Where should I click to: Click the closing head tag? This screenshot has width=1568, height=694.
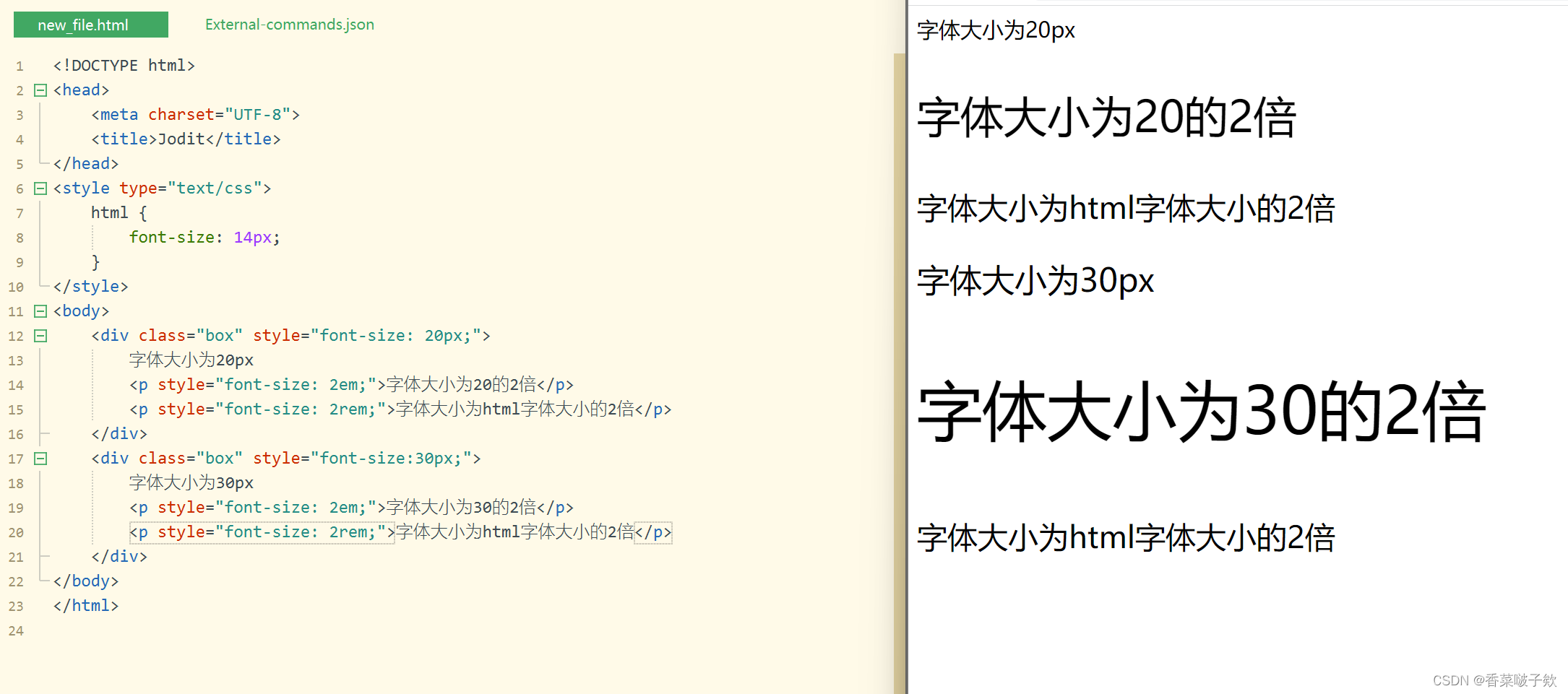point(86,164)
